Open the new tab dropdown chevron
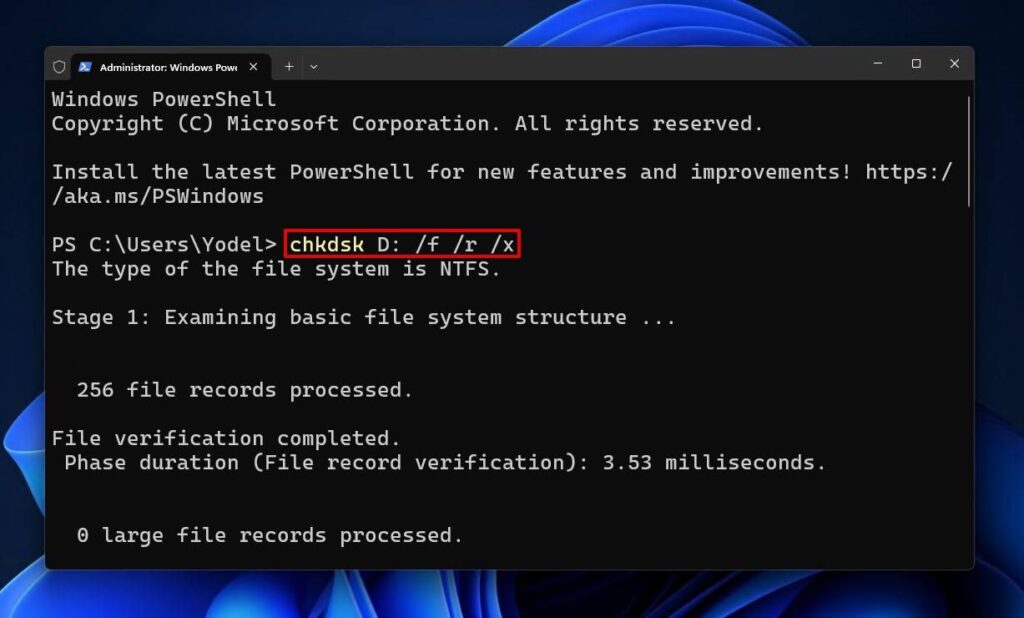Screen dimensions: 1024x618 pos(313,65)
